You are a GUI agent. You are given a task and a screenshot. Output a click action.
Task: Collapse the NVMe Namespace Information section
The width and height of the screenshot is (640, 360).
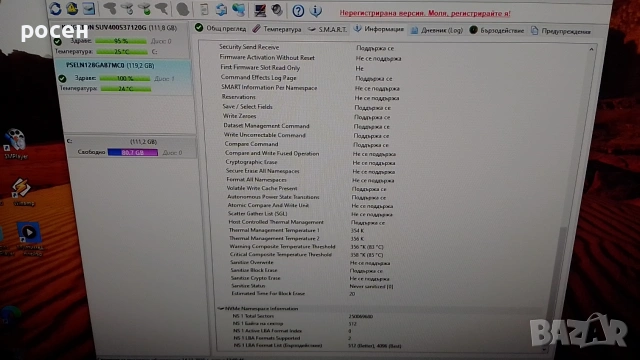click(x=220, y=309)
